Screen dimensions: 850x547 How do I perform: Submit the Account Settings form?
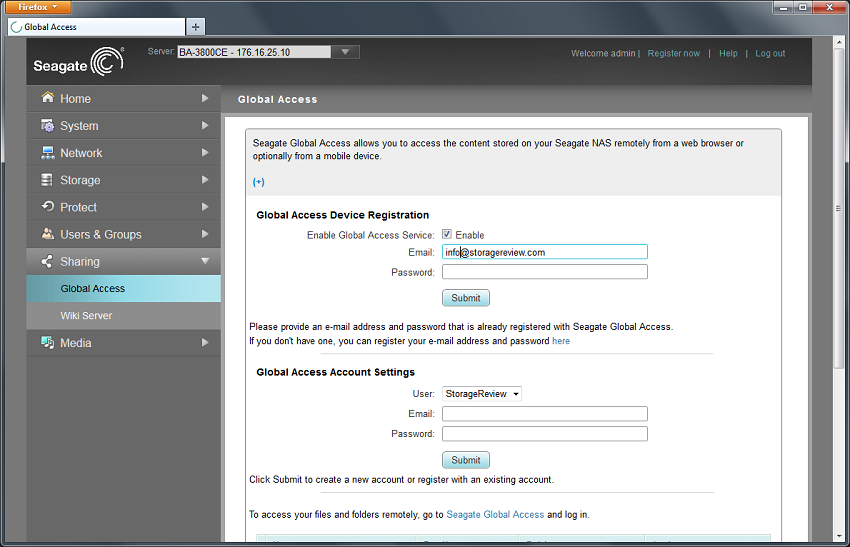pos(466,460)
